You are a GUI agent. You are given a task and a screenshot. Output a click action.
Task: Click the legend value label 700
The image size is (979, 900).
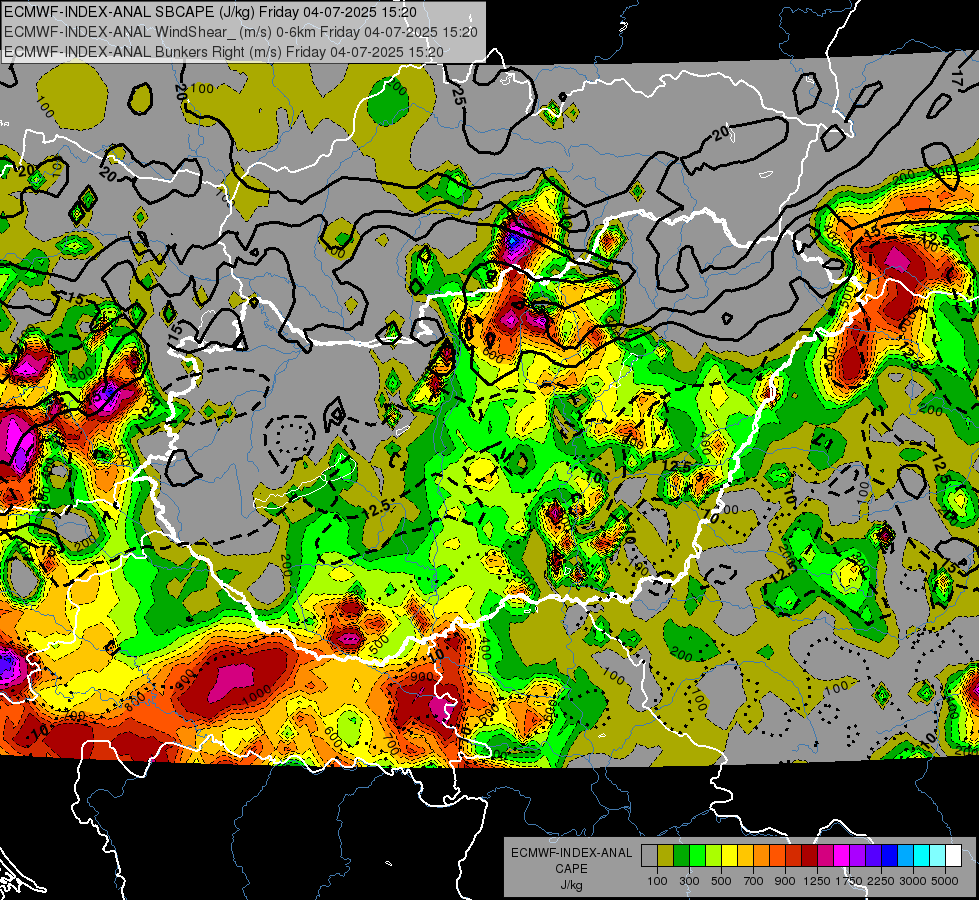coord(754,881)
